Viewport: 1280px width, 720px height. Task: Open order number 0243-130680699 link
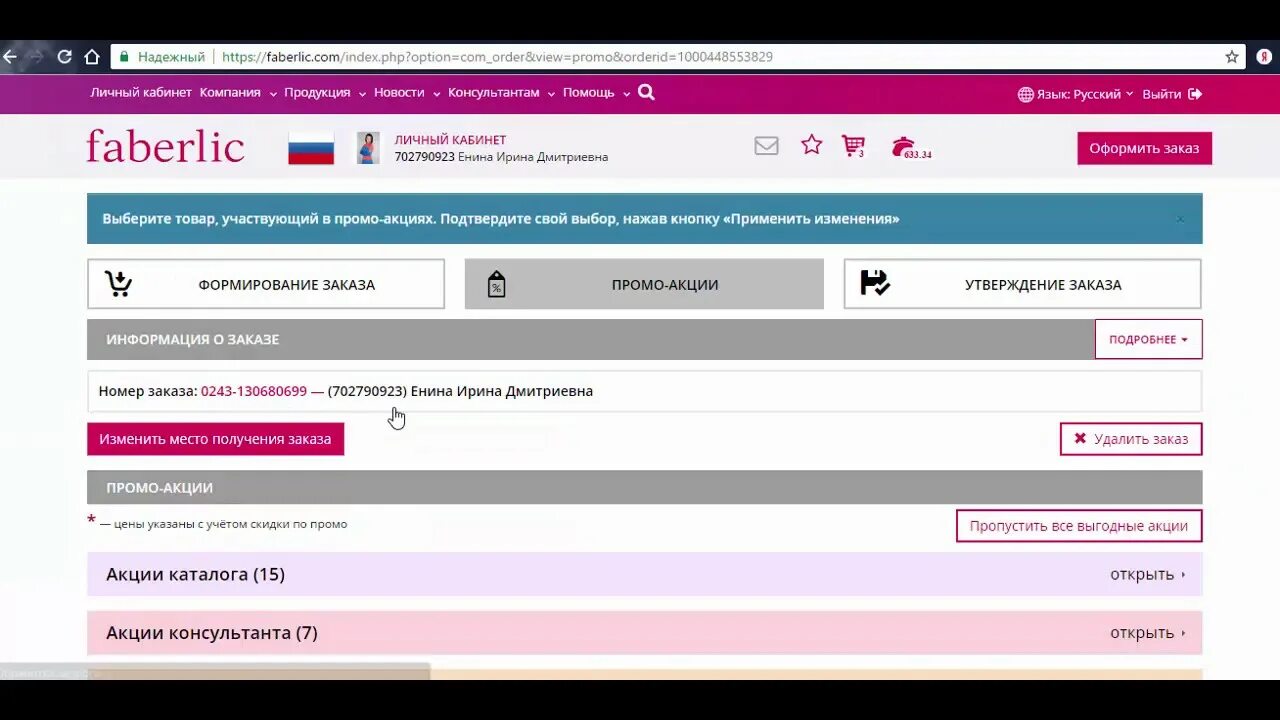coord(254,391)
